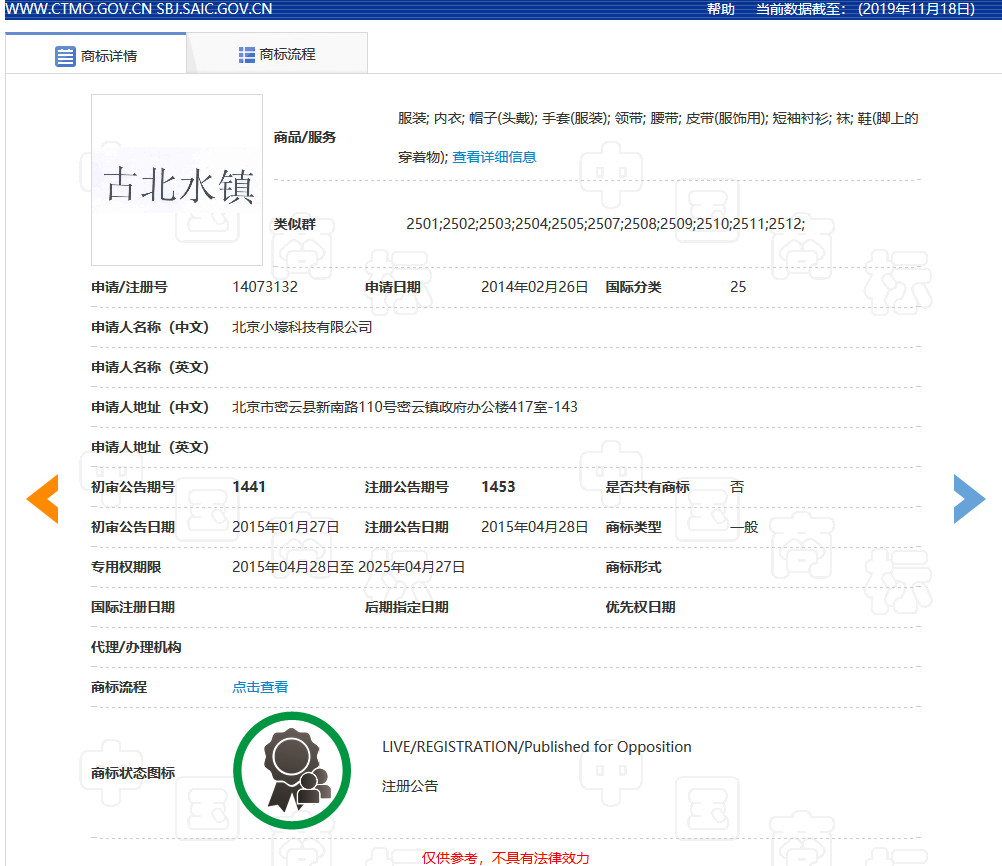
Task: Switch to the 商标流程 tab
Action: coord(277,54)
